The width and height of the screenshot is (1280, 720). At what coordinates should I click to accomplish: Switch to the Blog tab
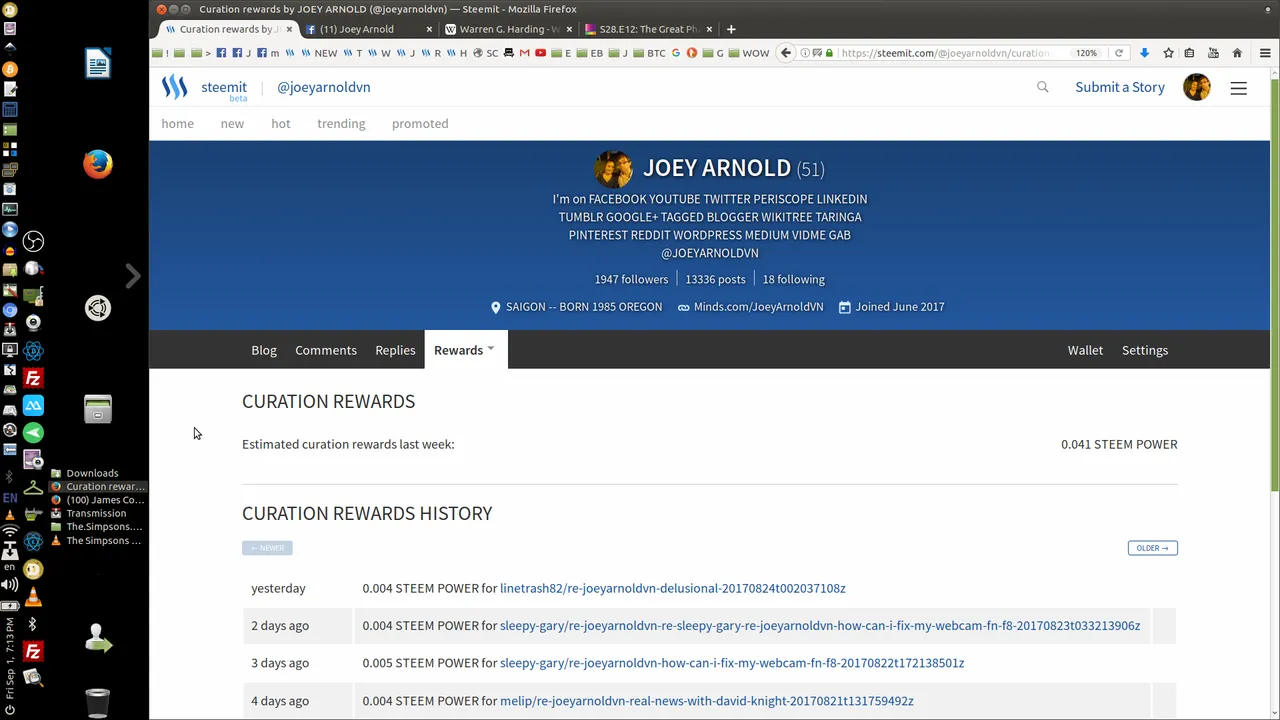(264, 350)
